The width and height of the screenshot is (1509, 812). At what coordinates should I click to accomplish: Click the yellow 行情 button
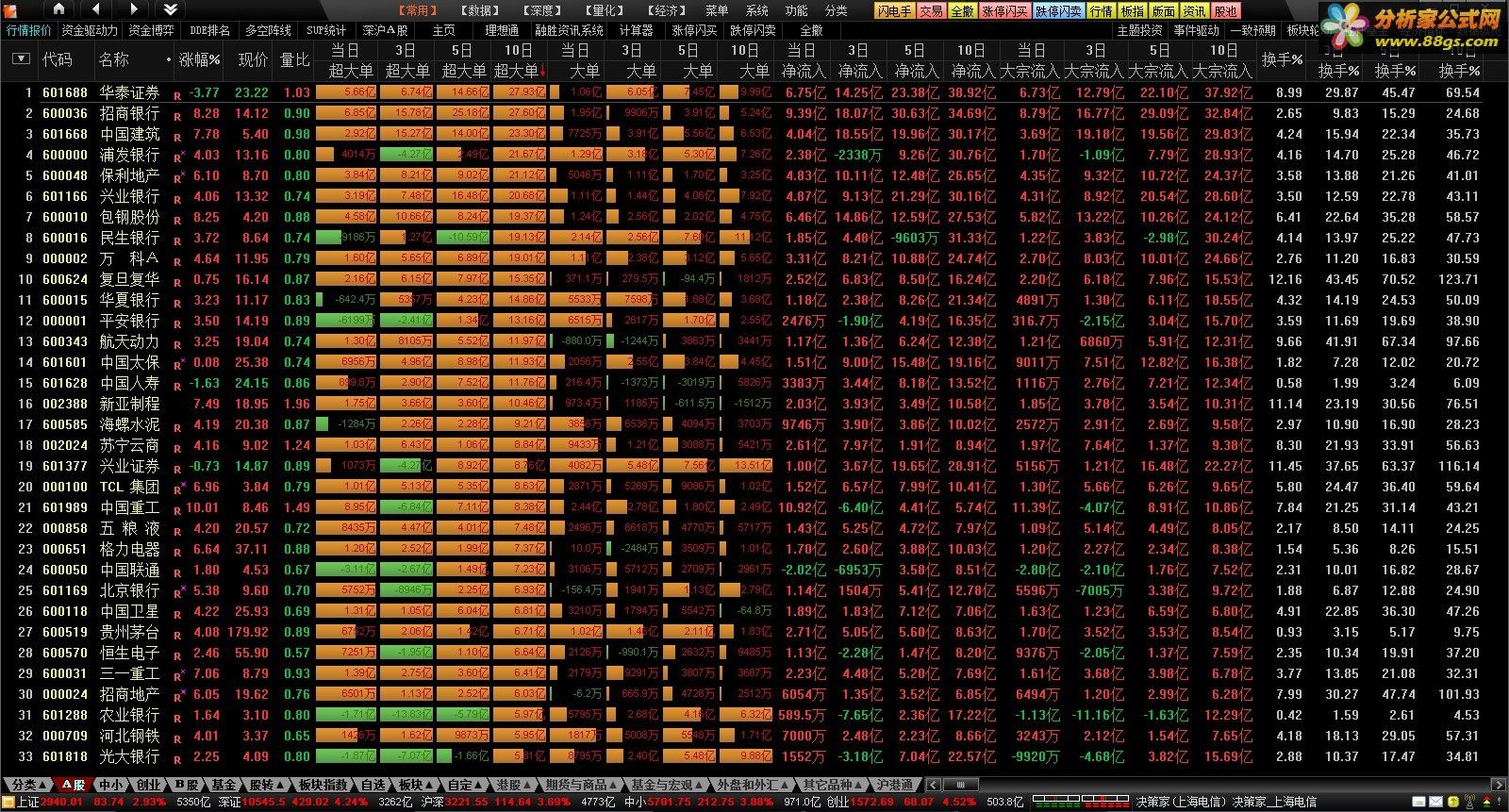tap(1102, 11)
